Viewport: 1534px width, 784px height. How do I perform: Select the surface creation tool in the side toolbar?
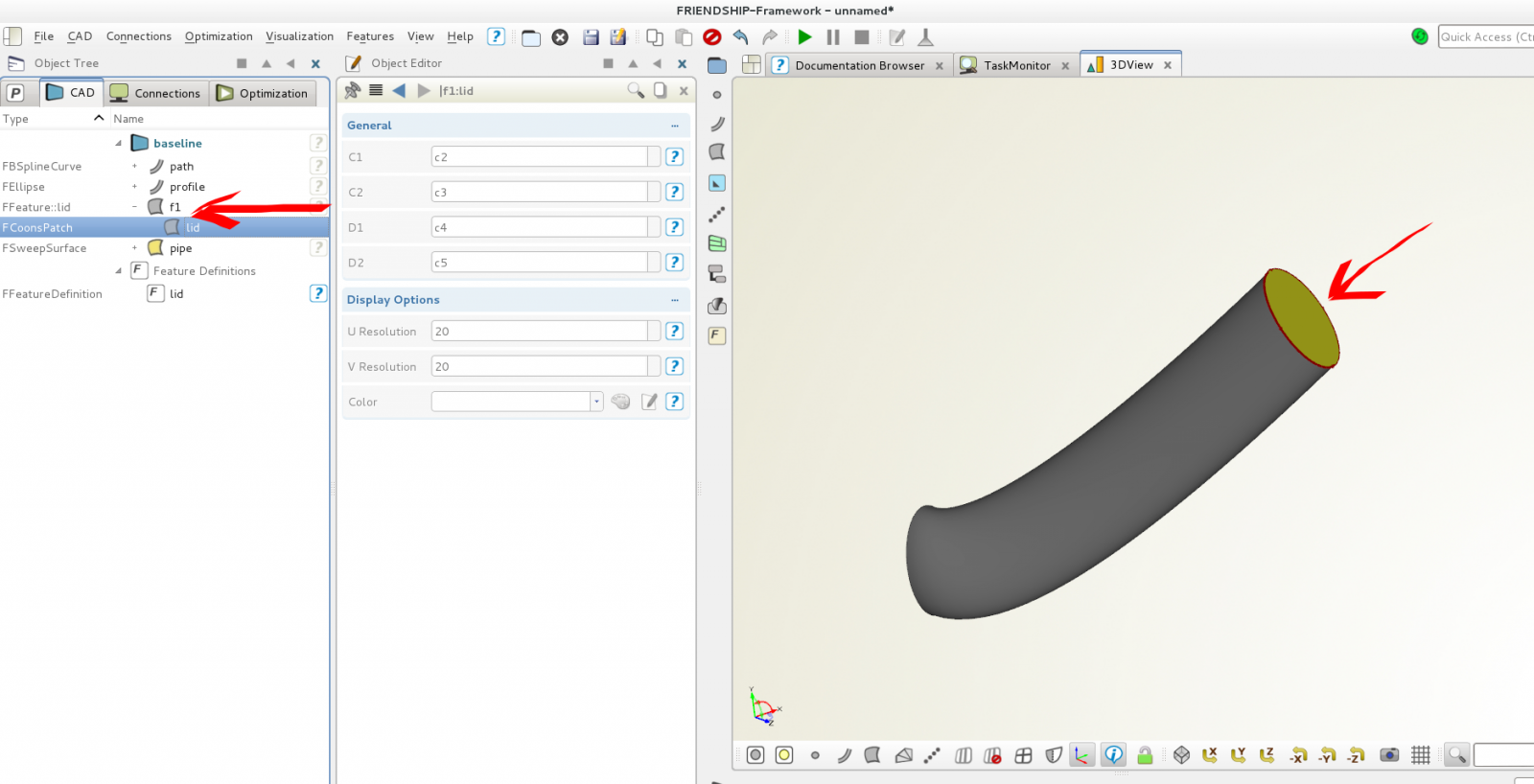point(717,152)
